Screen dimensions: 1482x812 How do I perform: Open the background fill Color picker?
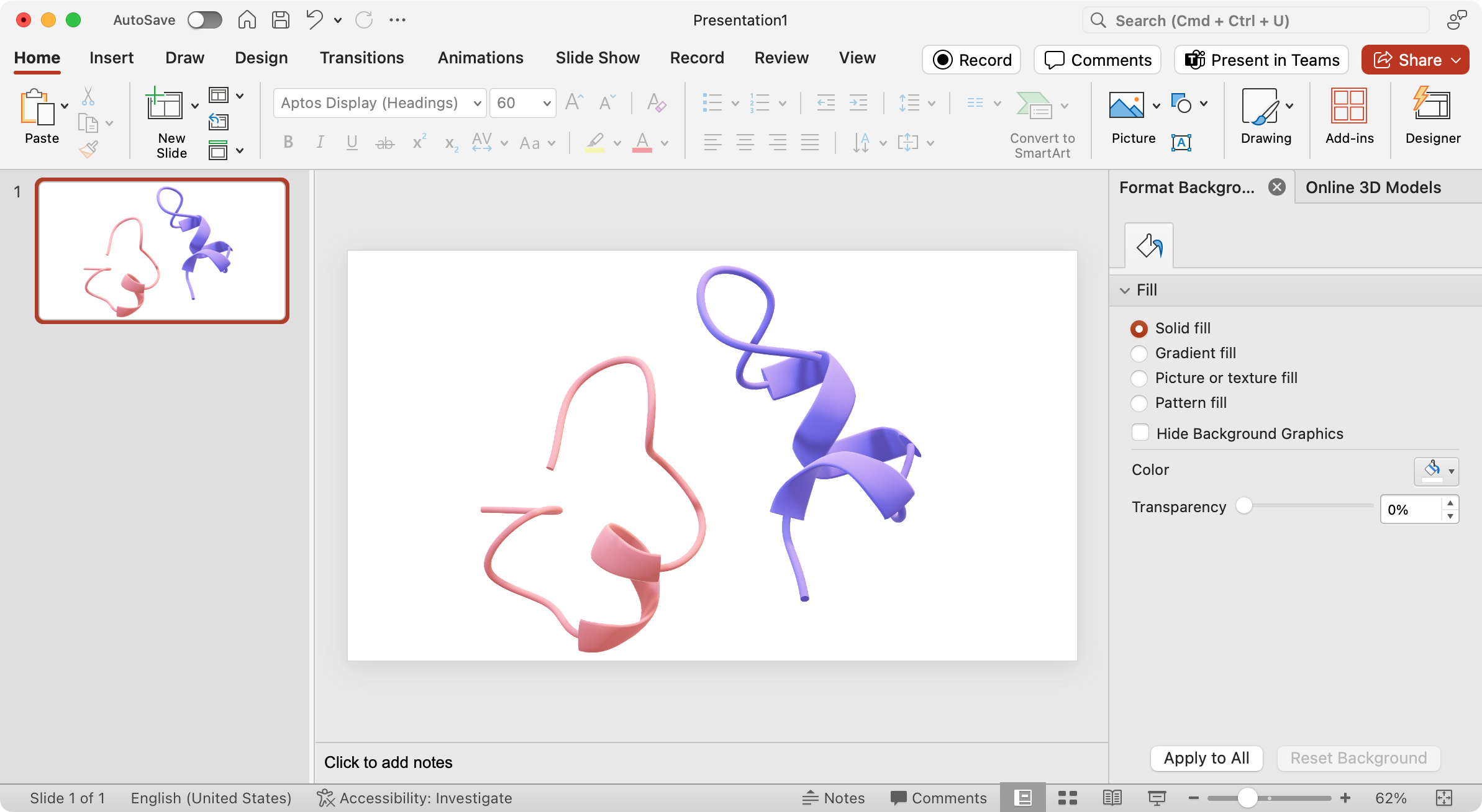pos(1436,471)
